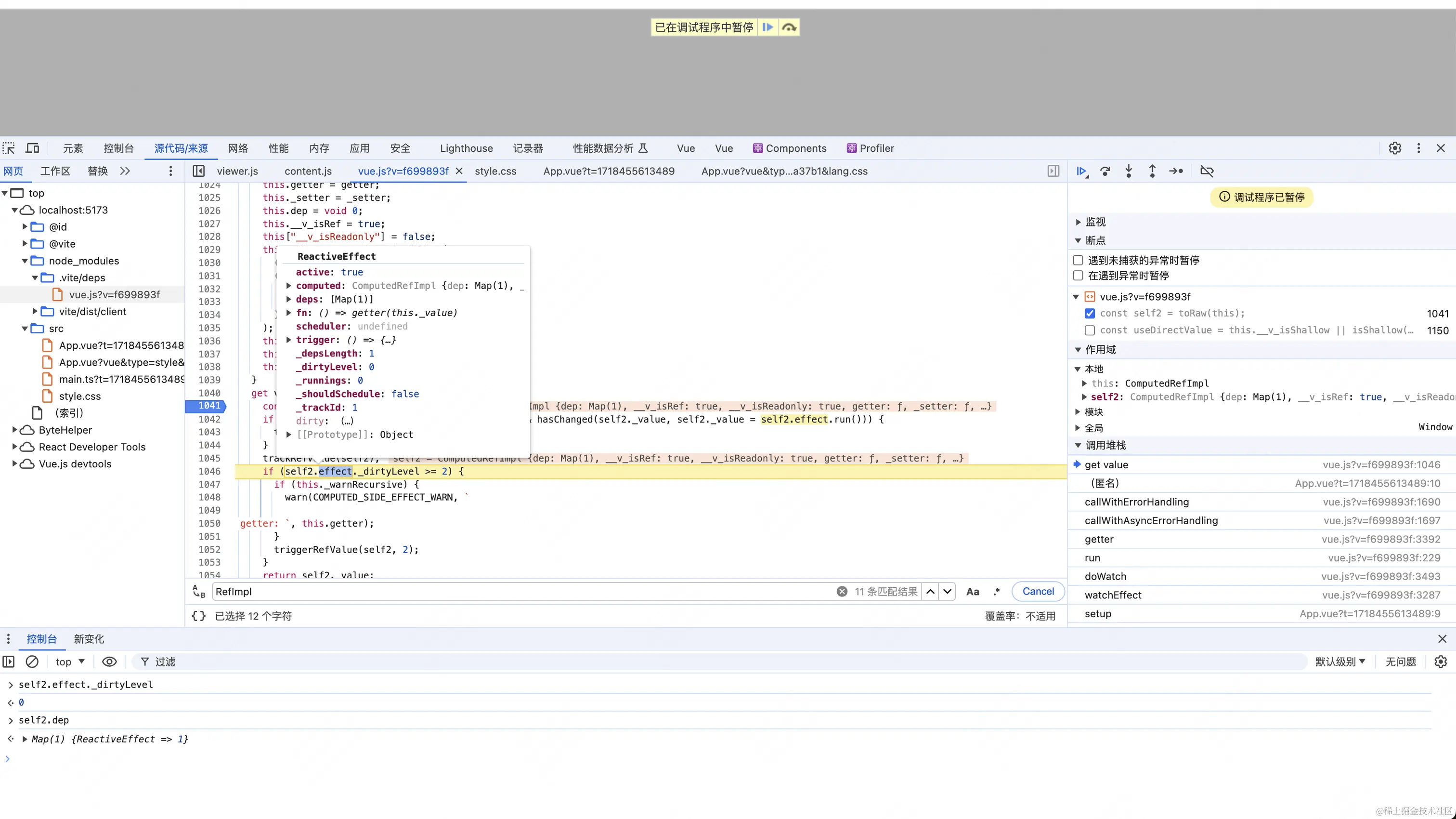The image size is (1456, 819).
Task: Deactivate all breakpoints icon
Action: [x=1207, y=172]
